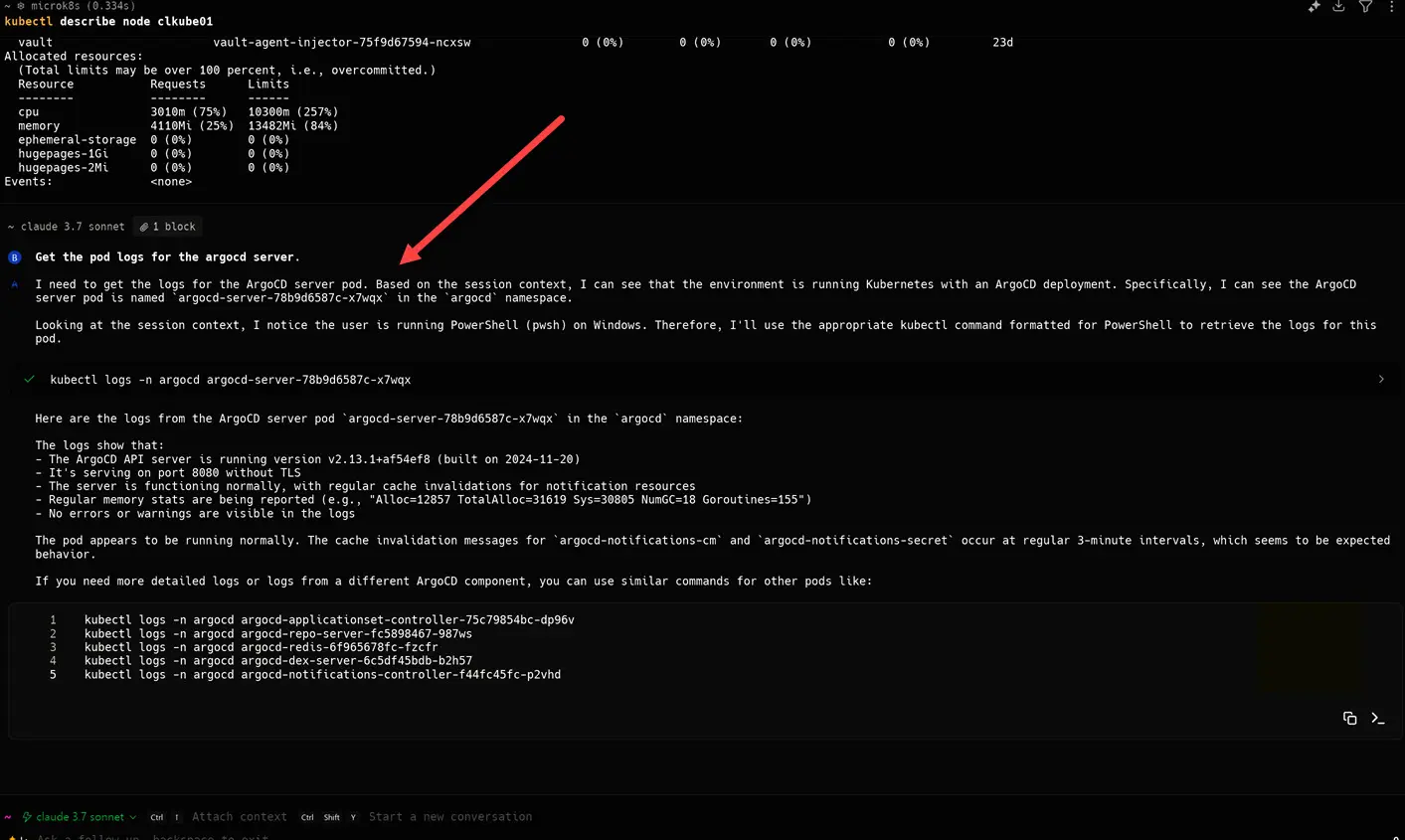The width and height of the screenshot is (1405, 840).
Task: Expand the kubectl logs command output
Action: (x=1381, y=380)
